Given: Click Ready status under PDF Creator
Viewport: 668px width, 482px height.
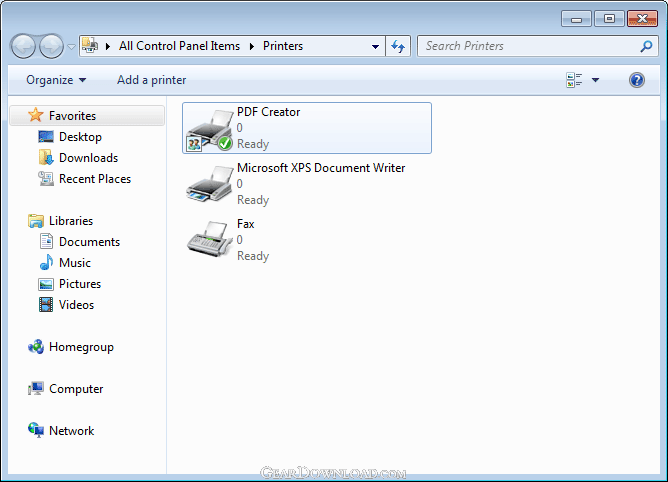Looking at the screenshot, I should [x=253, y=144].
